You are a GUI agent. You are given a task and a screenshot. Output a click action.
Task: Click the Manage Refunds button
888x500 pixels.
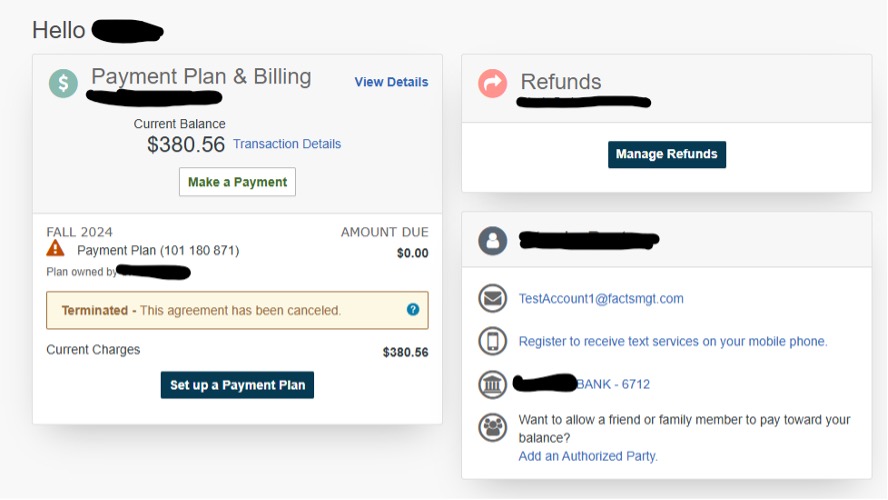[667, 154]
